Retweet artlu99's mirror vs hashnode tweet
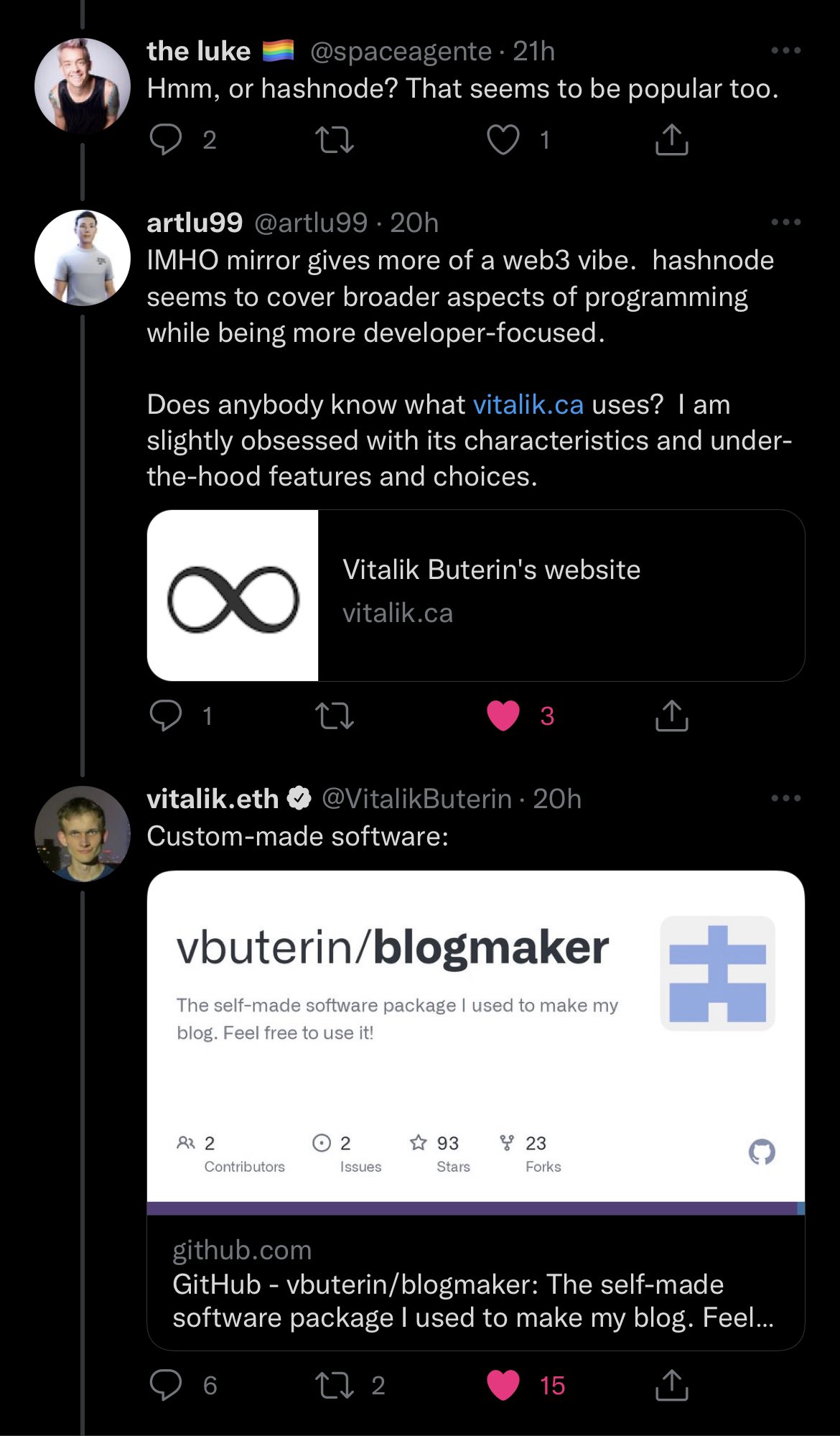The image size is (840, 1436). [x=335, y=715]
